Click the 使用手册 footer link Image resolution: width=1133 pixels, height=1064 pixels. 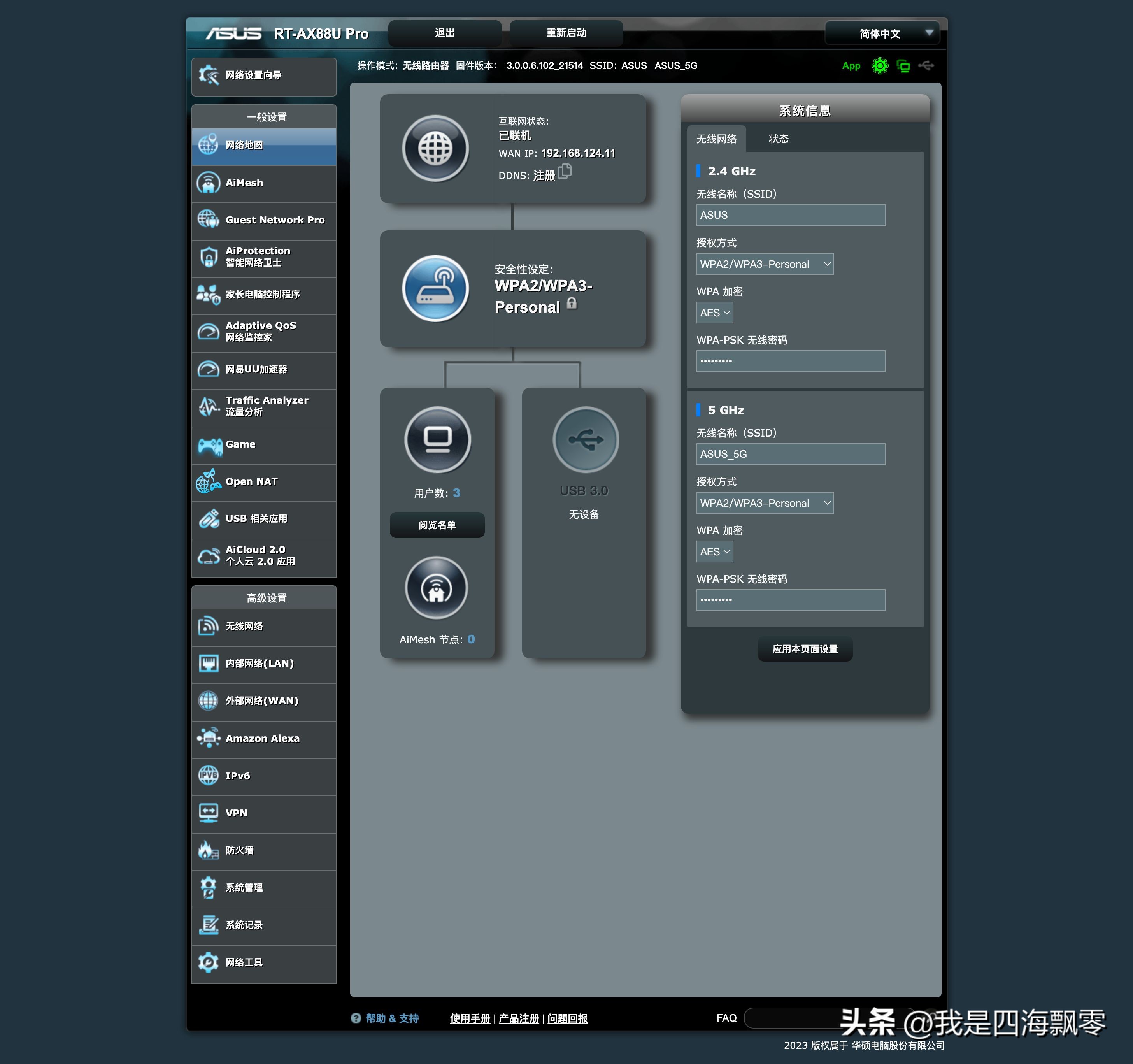[470, 1018]
